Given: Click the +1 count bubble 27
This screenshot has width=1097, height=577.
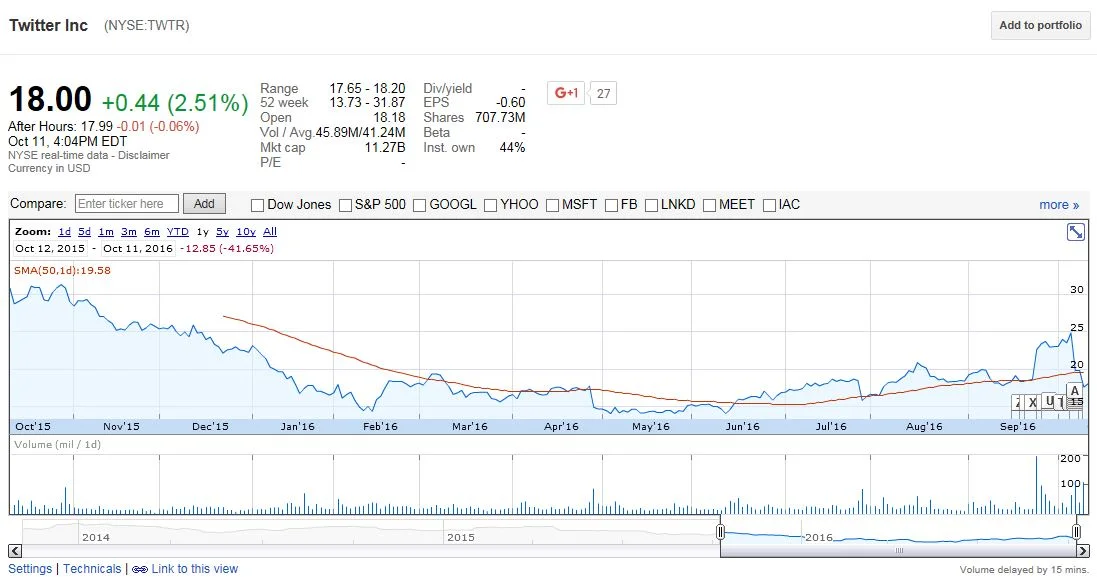Looking at the screenshot, I should pos(603,93).
